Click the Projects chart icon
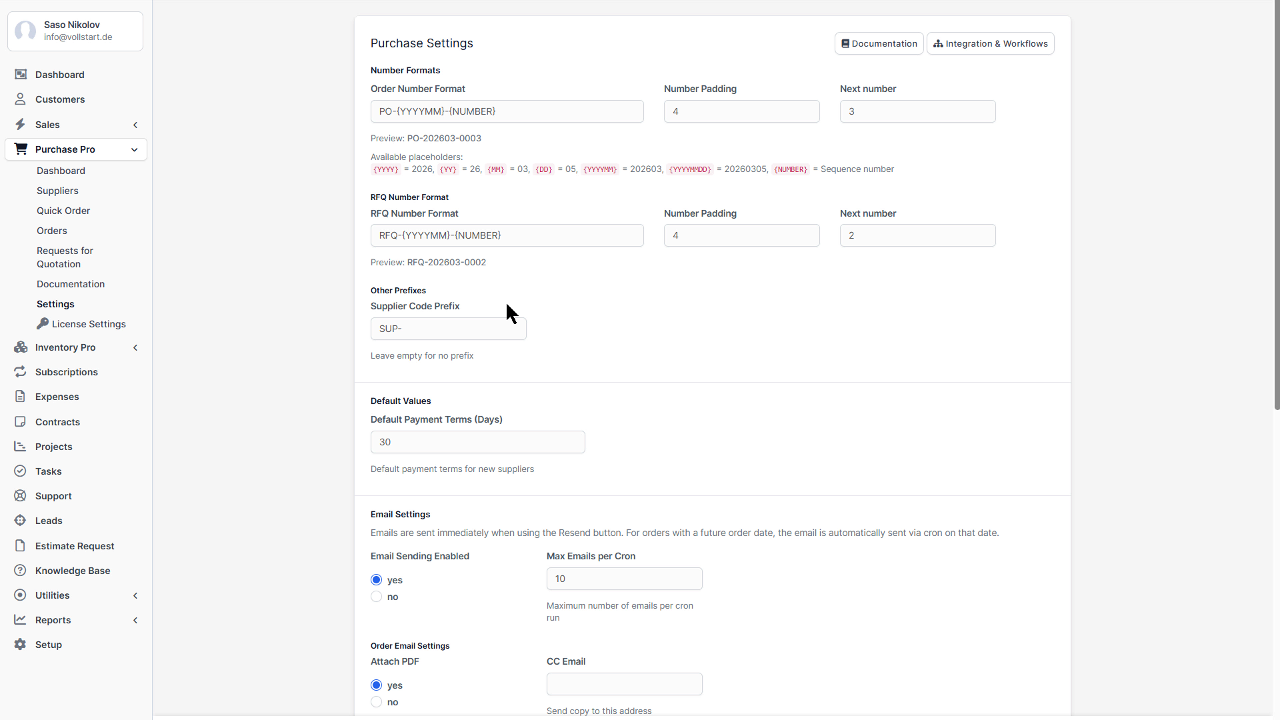The image size is (1280, 720). click(20, 447)
